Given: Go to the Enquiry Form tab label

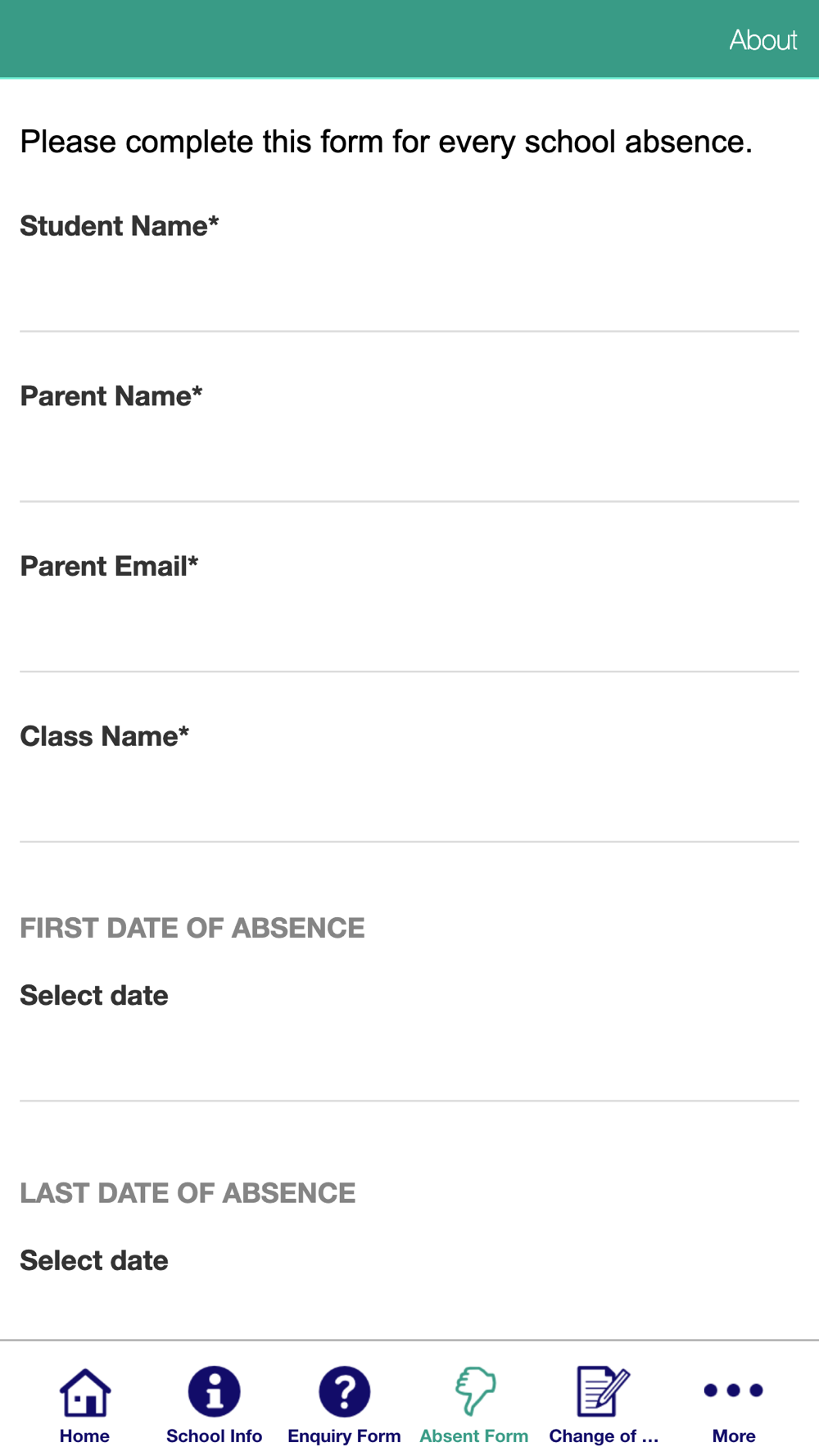Looking at the screenshot, I should tap(344, 1436).
